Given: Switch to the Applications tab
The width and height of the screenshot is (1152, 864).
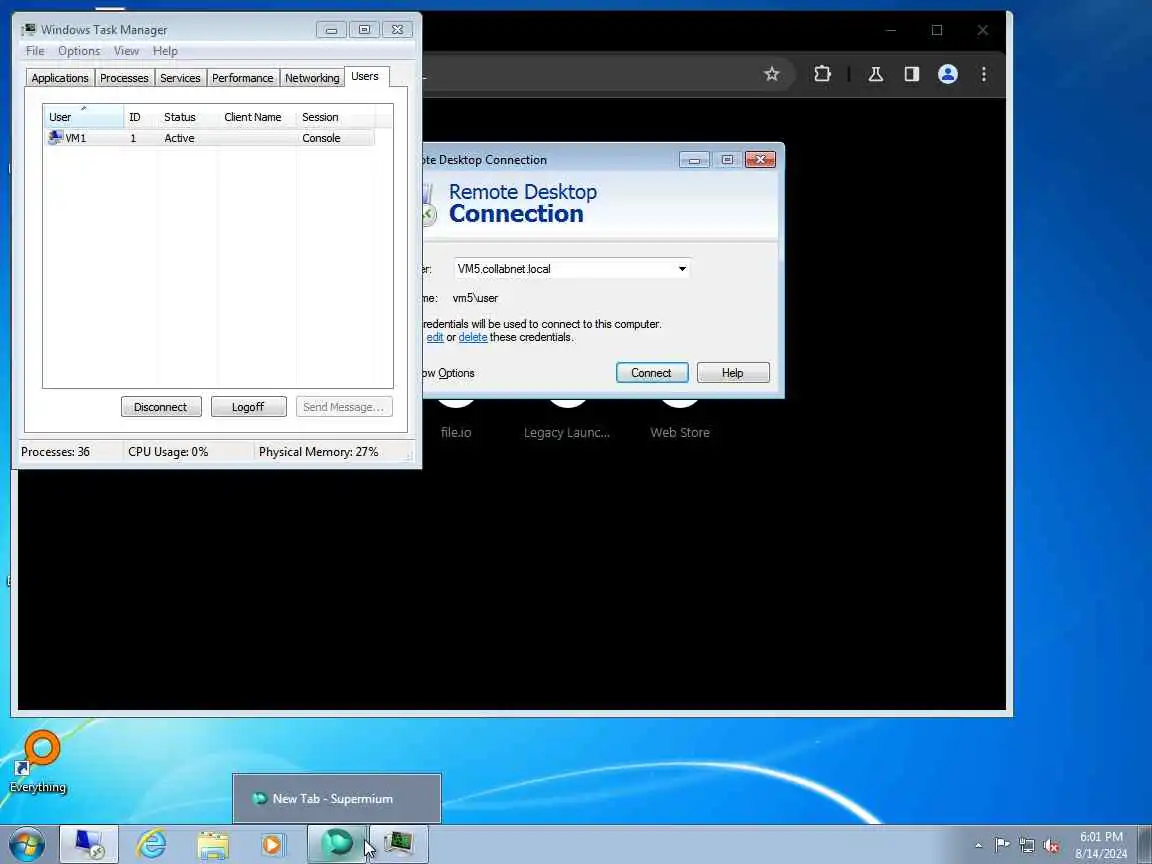Looking at the screenshot, I should [60, 78].
